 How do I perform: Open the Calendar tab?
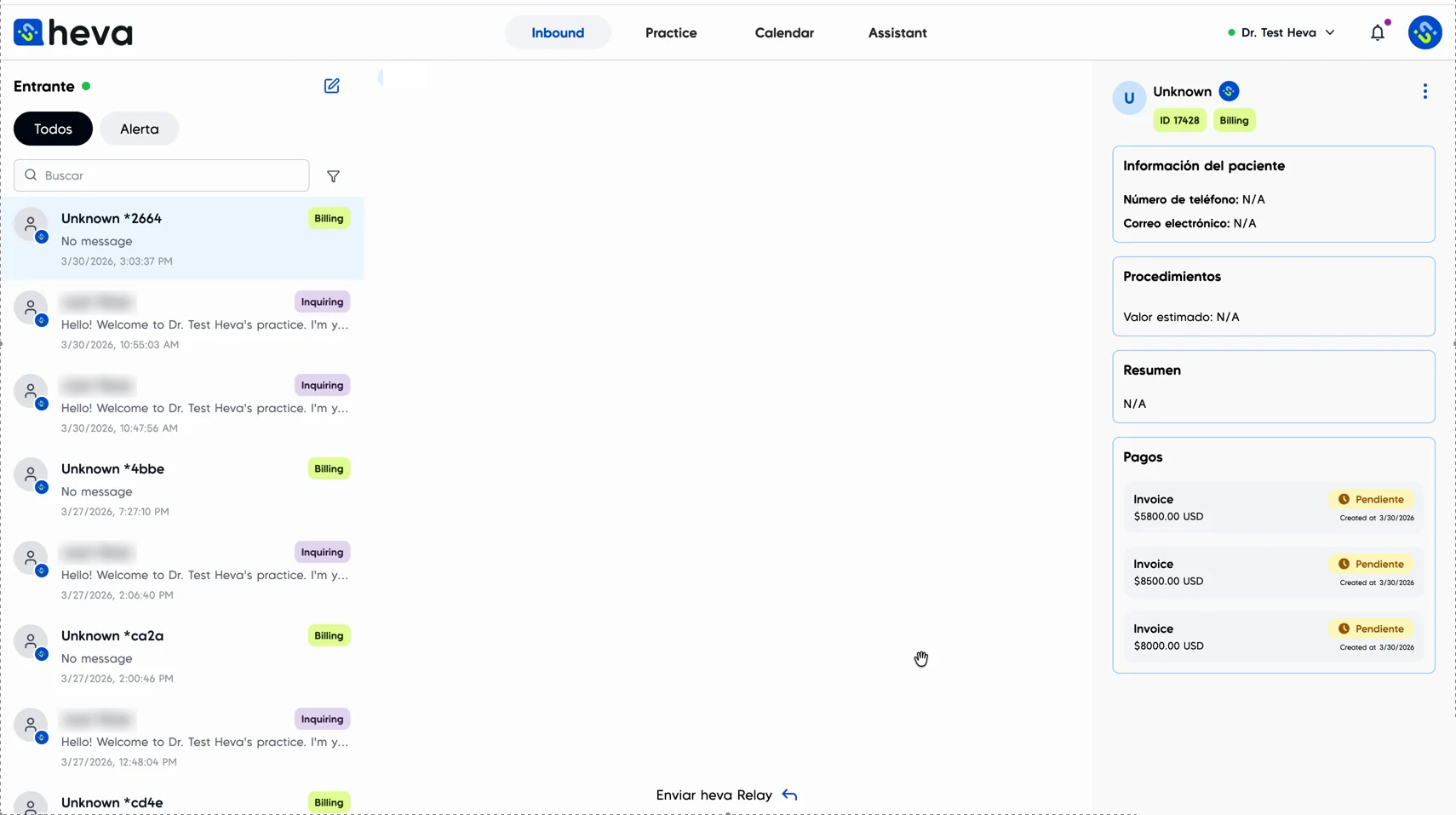pyautogui.click(x=784, y=32)
